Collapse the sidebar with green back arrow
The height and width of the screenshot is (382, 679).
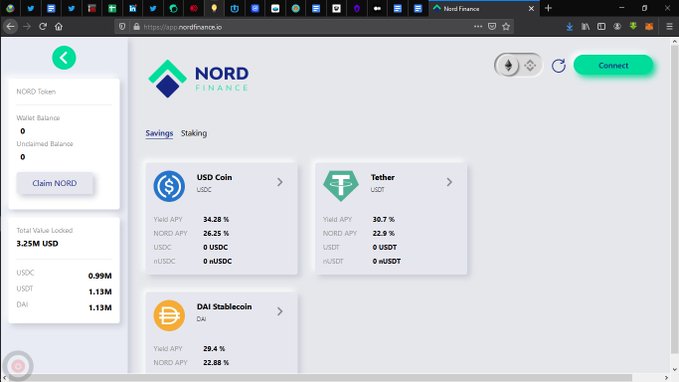pyautogui.click(x=64, y=58)
